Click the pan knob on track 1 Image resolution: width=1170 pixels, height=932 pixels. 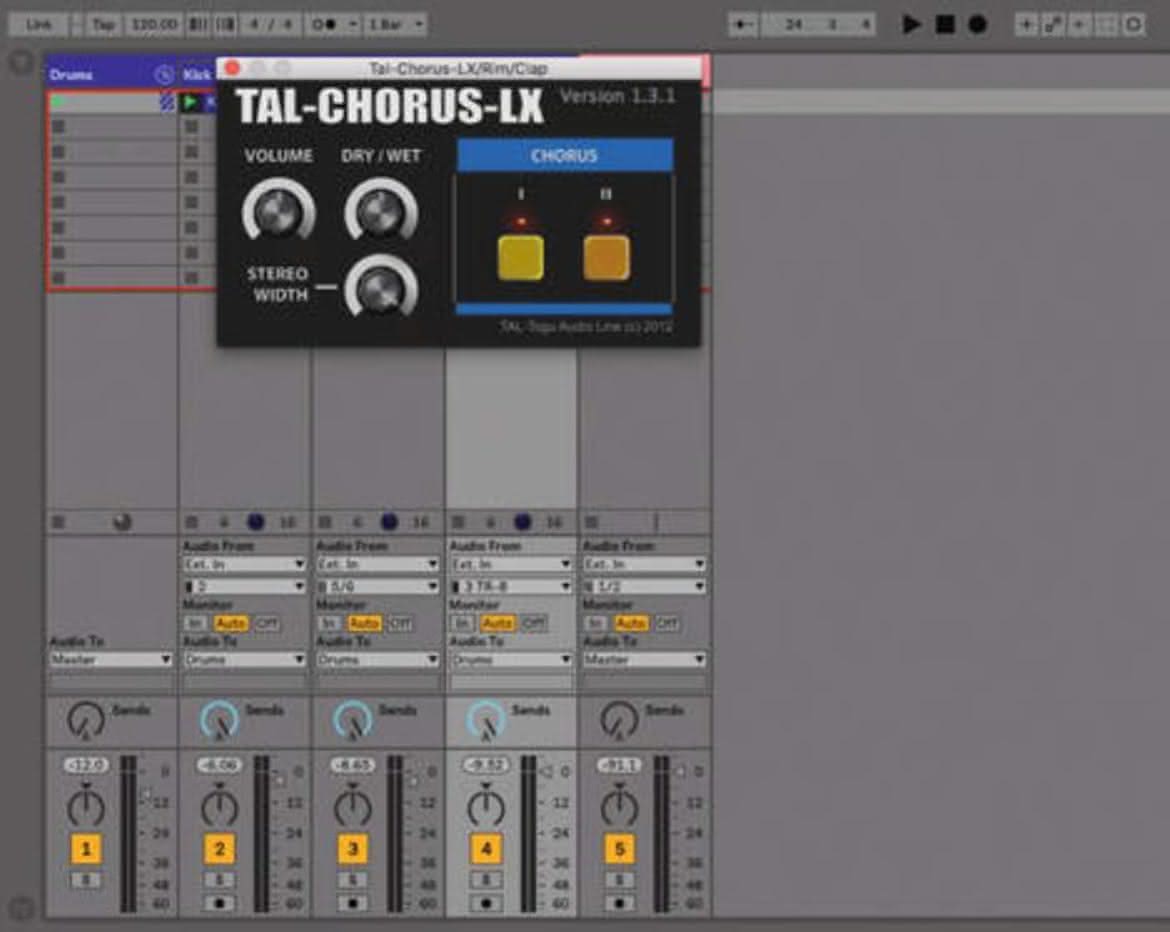pyautogui.click(x=86, y=807)
